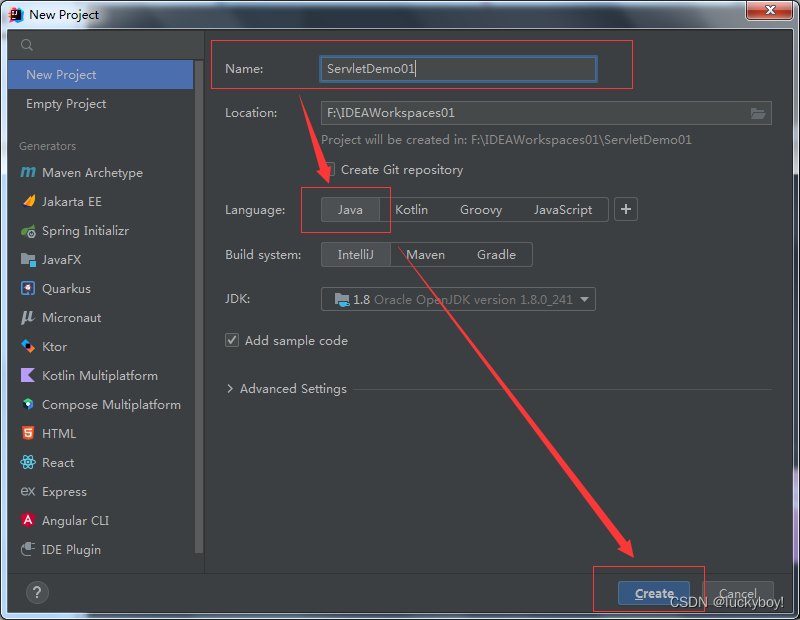This screenshot has height=620, width=800.
Task: Toggle the Create Git repository checkbox
Action: pyautogui.click(x=330, y=169)
